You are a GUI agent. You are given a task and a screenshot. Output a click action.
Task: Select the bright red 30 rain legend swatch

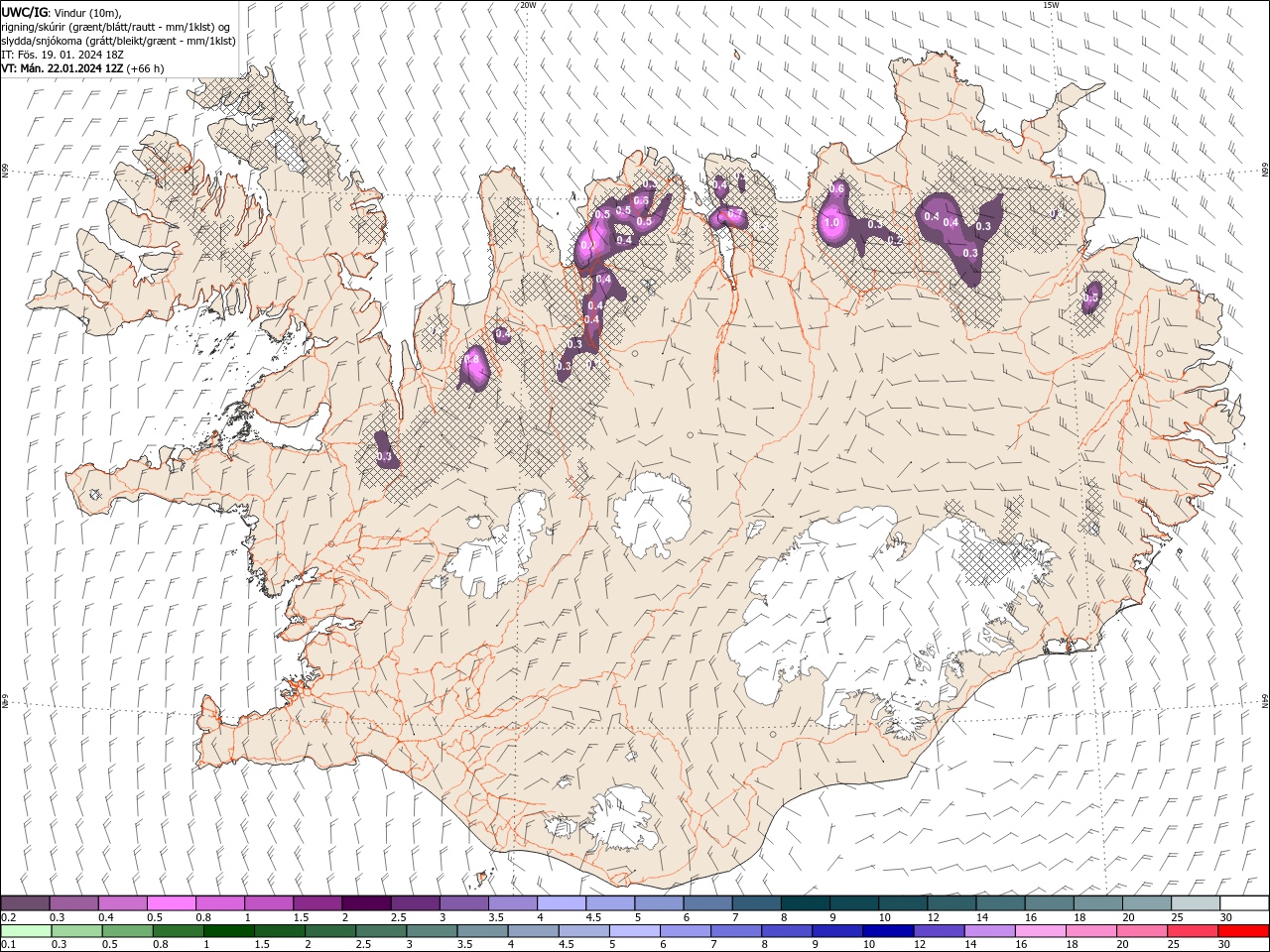point(1243,931)
